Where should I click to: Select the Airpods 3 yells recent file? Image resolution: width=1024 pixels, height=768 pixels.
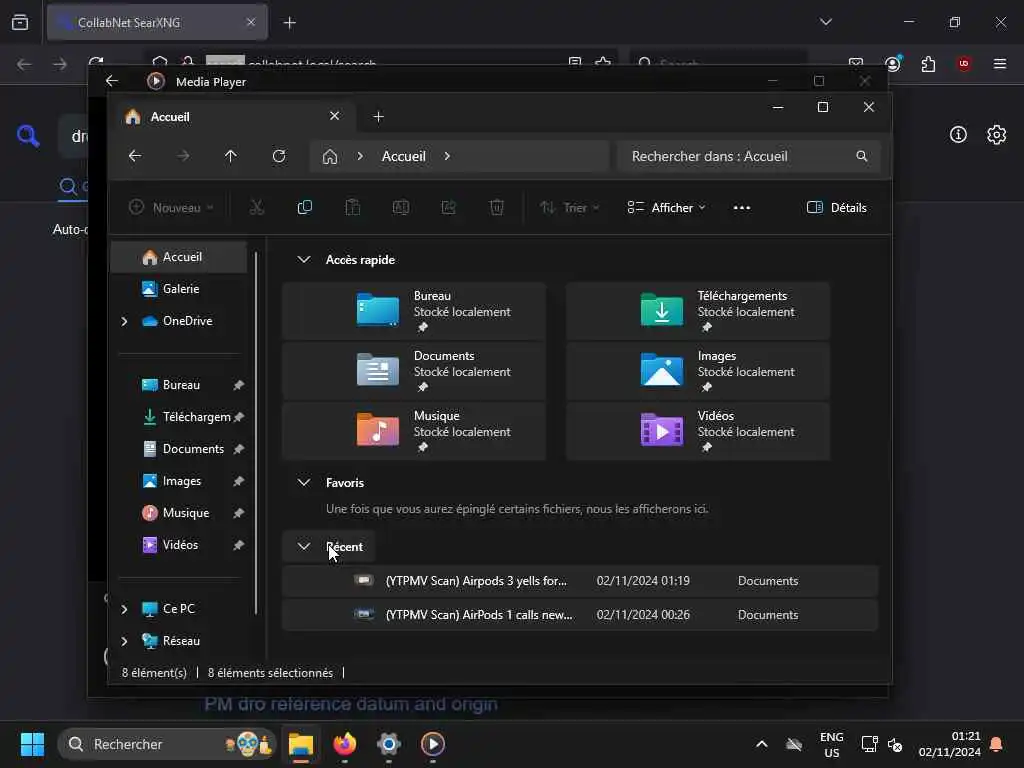[580, 581]
